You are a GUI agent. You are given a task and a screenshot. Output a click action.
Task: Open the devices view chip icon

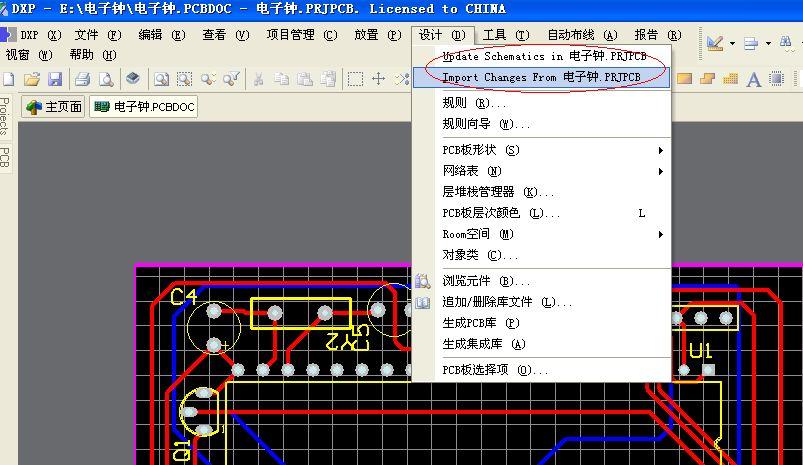pyautogui.click(x=133, y=78)
